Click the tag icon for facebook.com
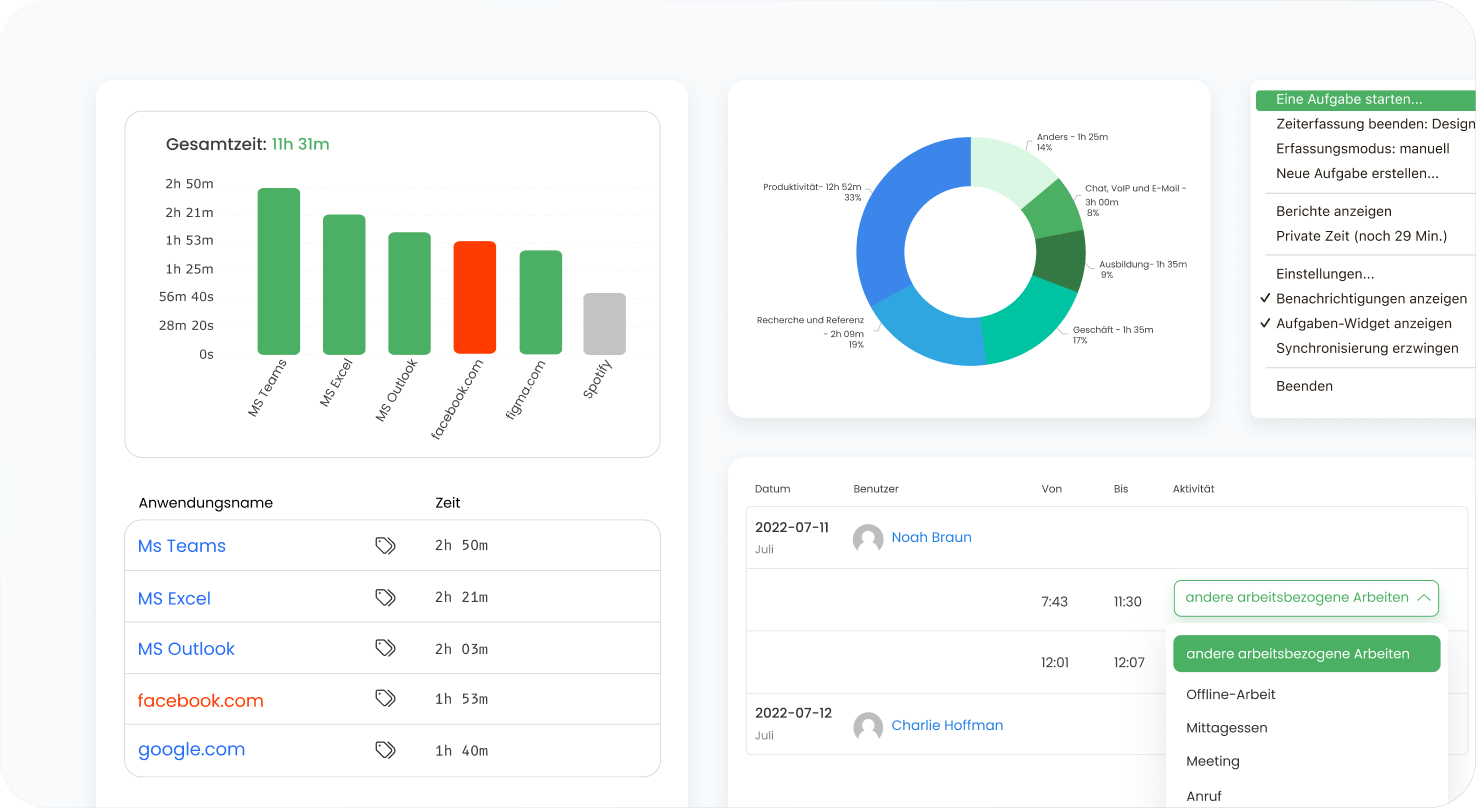 [x=385, y=698]
